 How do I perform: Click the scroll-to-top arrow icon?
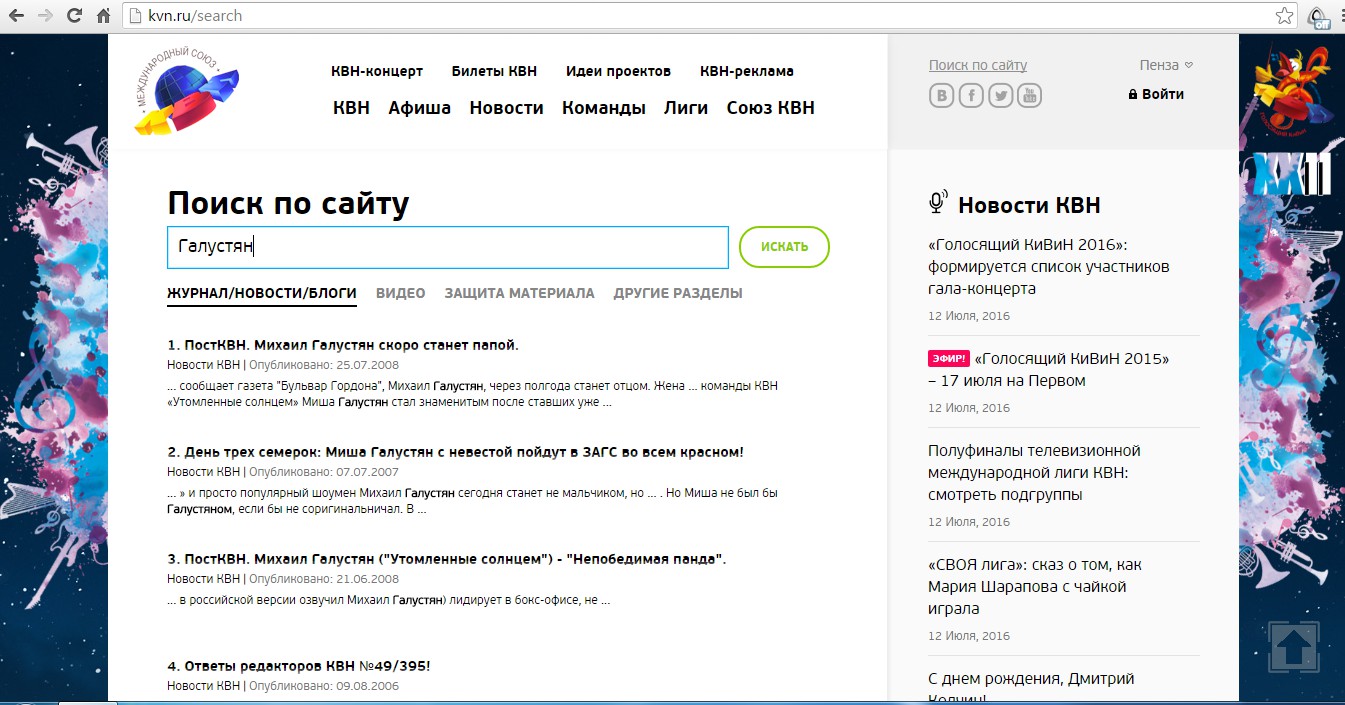pyautogui.click(x=1294, y=647)
